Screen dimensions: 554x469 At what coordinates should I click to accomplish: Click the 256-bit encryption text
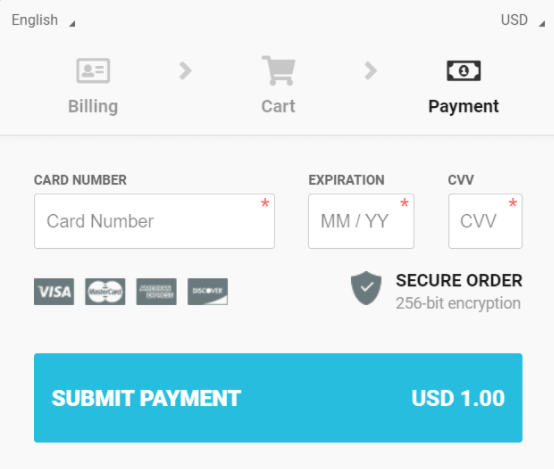click(458, 304)
